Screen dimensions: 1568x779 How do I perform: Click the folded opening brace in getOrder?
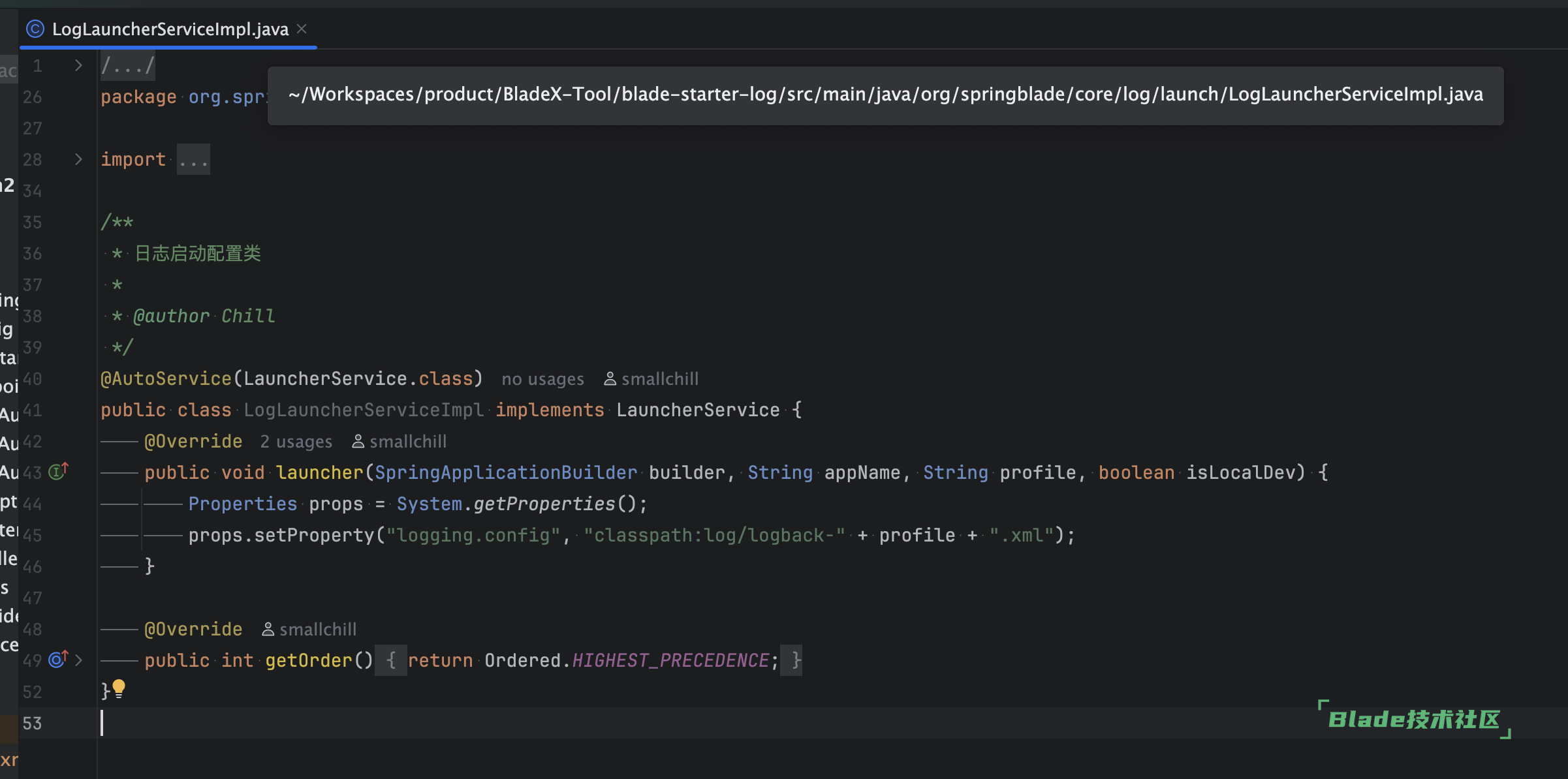[390, 660]
